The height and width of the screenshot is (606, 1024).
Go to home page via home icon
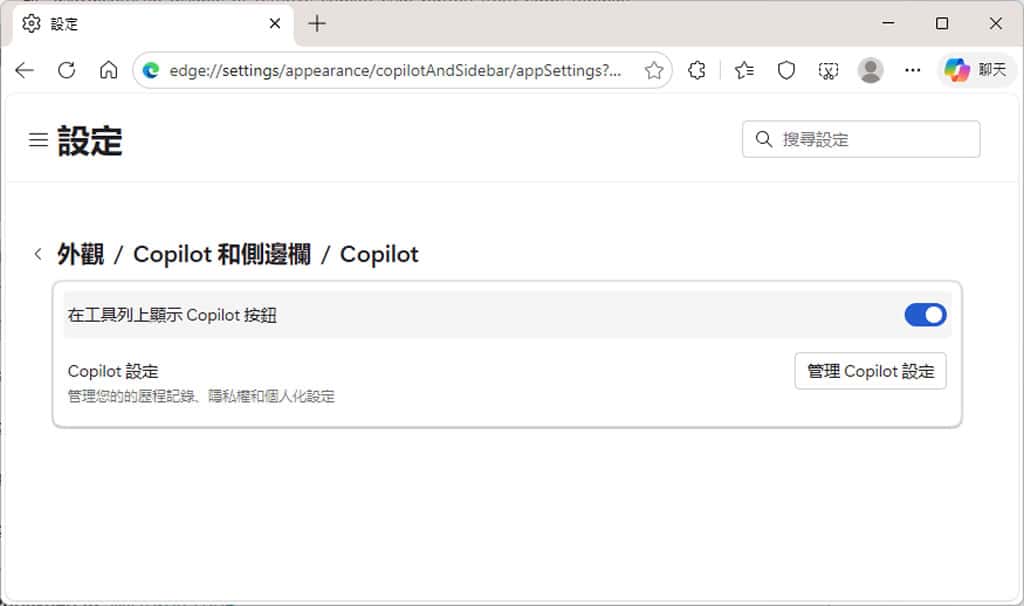pos(108,70)
